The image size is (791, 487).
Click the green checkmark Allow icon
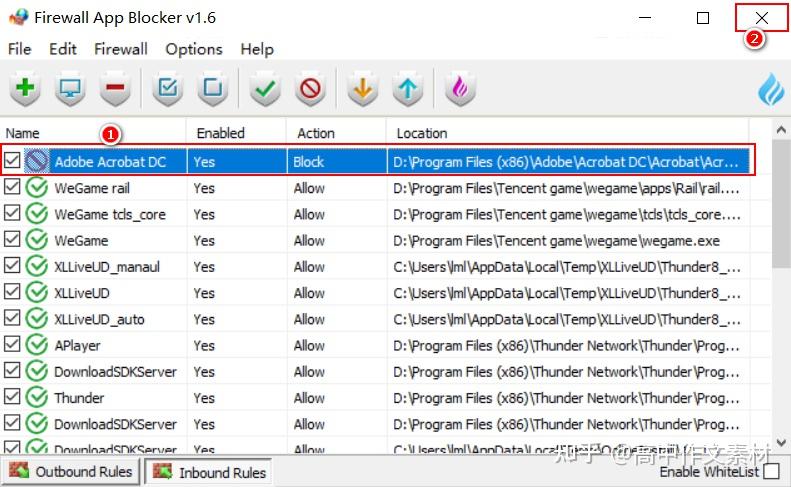pos(265,88)
